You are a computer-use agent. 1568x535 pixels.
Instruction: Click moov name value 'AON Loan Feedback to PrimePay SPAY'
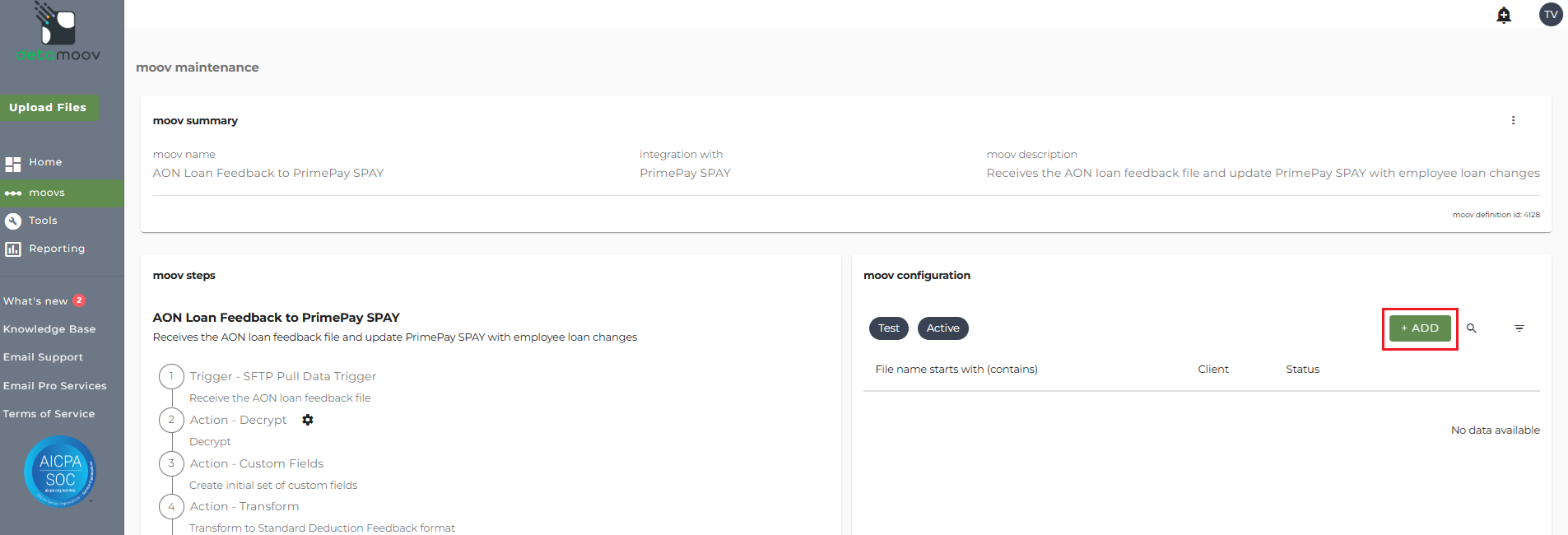(x=268, y=173)
